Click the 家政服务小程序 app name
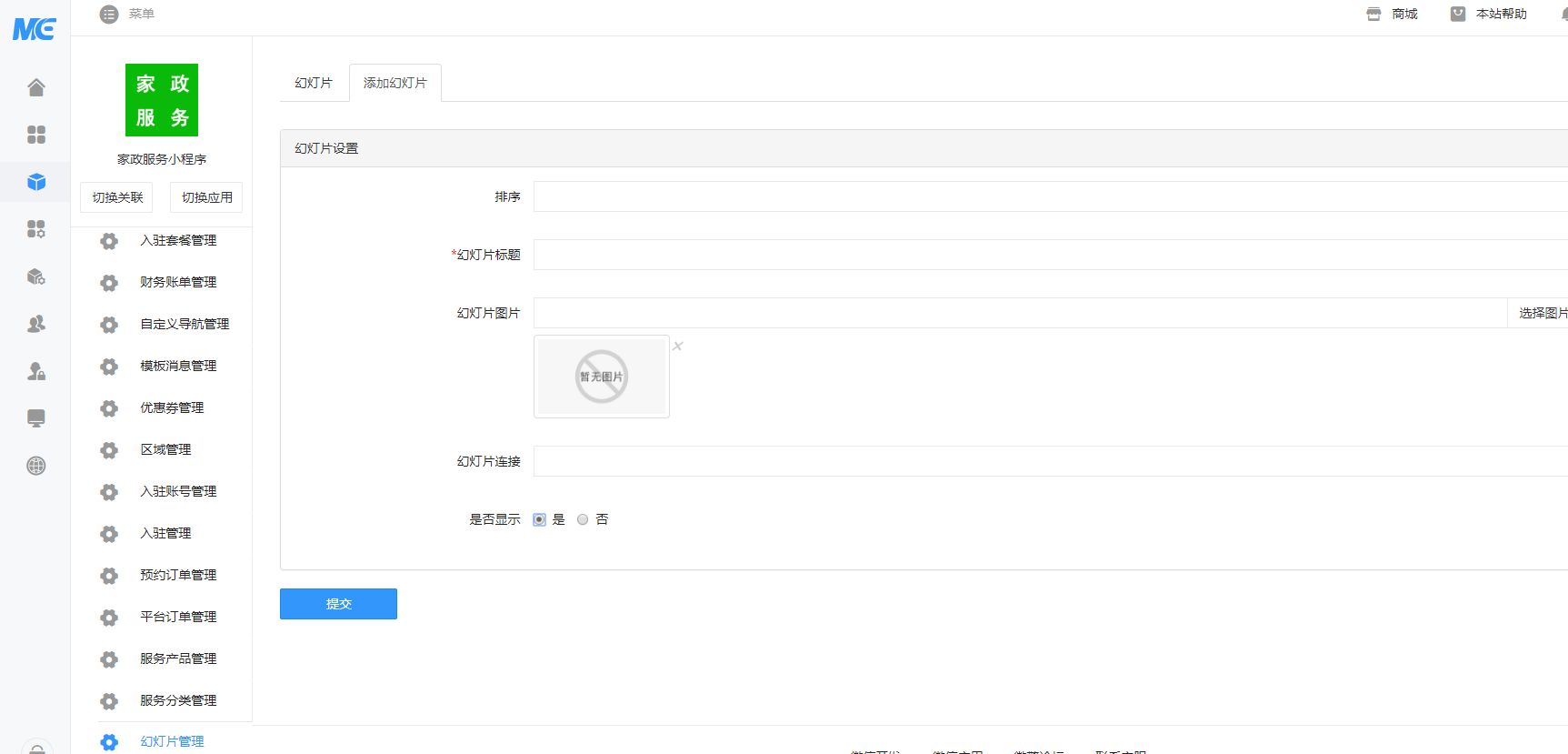 [x=162, y=159]
